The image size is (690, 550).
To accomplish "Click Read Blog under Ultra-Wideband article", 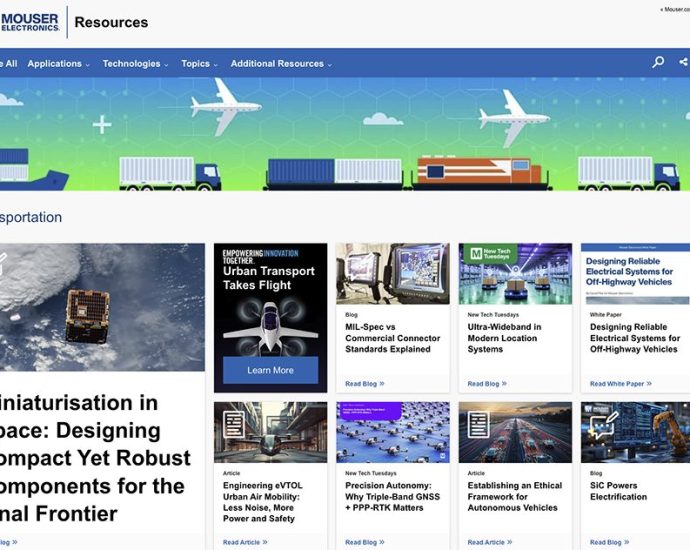I will click(487, 384).
